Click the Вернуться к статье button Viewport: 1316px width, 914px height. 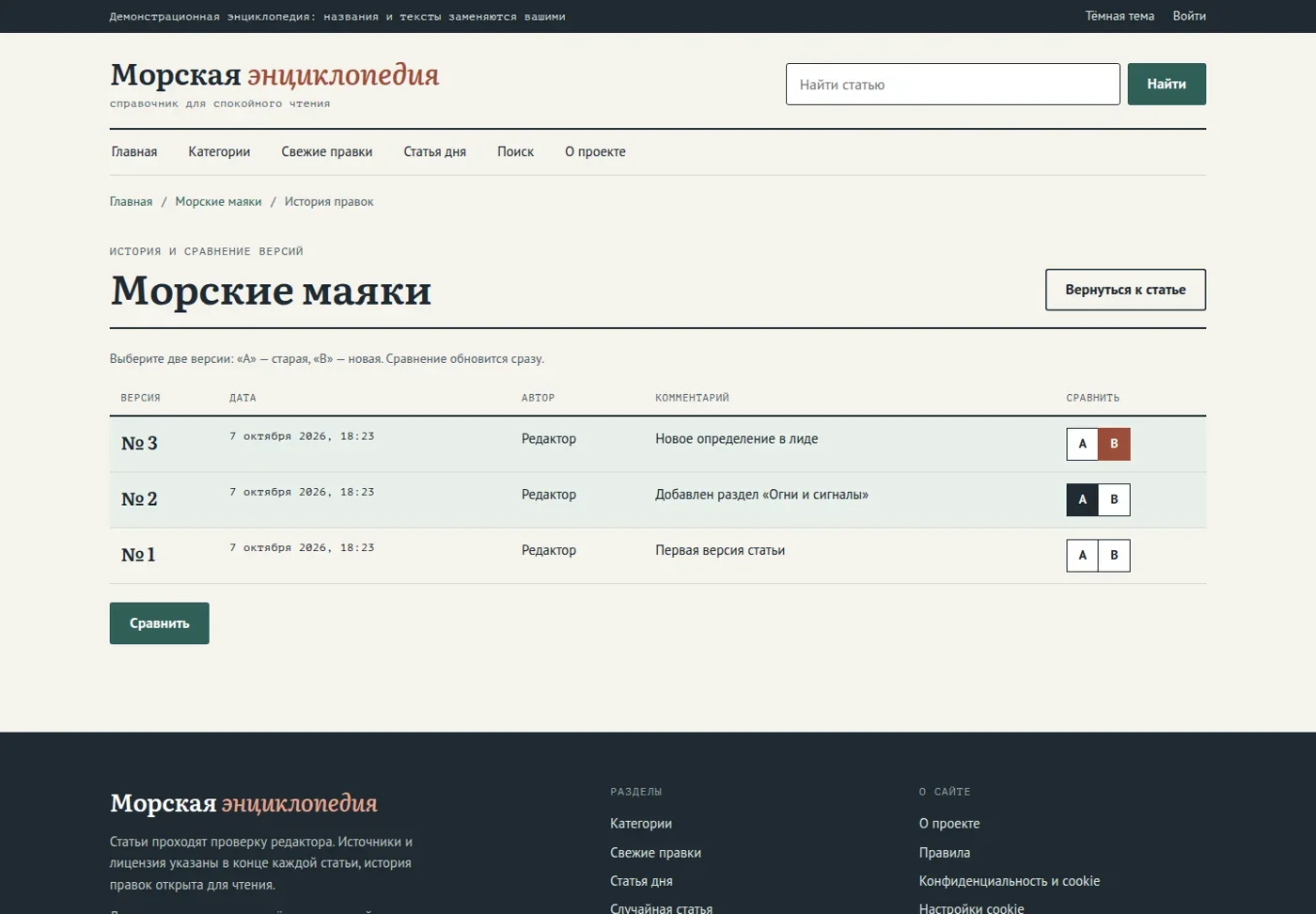point(1125,290)
